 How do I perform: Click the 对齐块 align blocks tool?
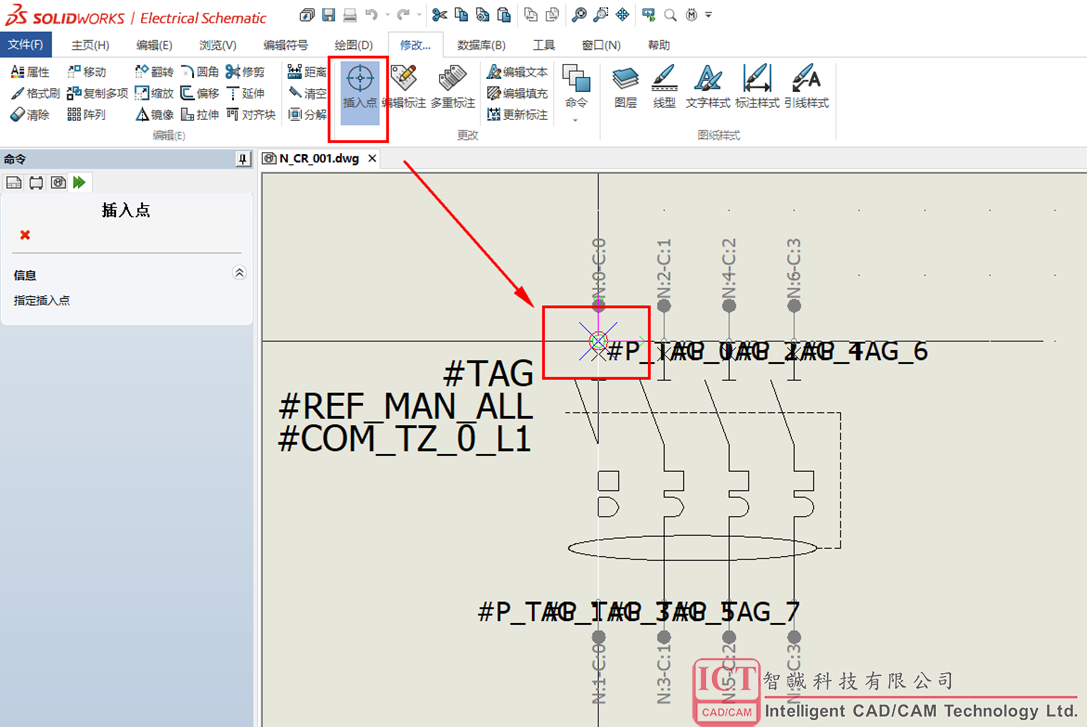click(x=251, y=114)
